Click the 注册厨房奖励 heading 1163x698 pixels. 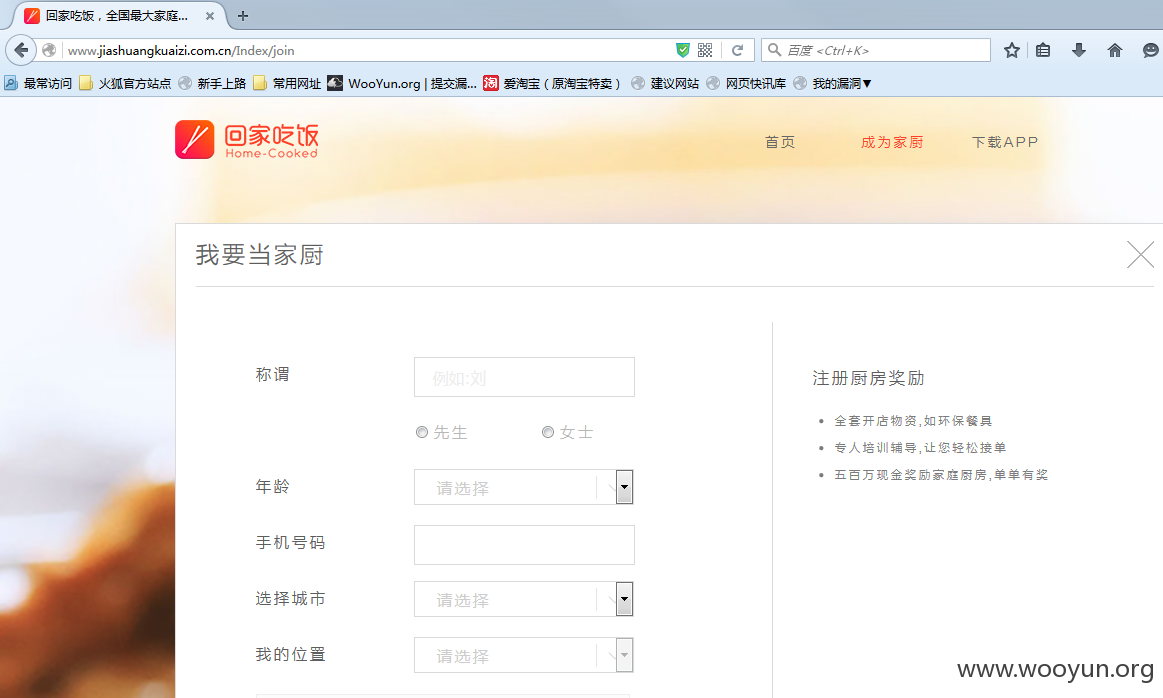point(868,378)
